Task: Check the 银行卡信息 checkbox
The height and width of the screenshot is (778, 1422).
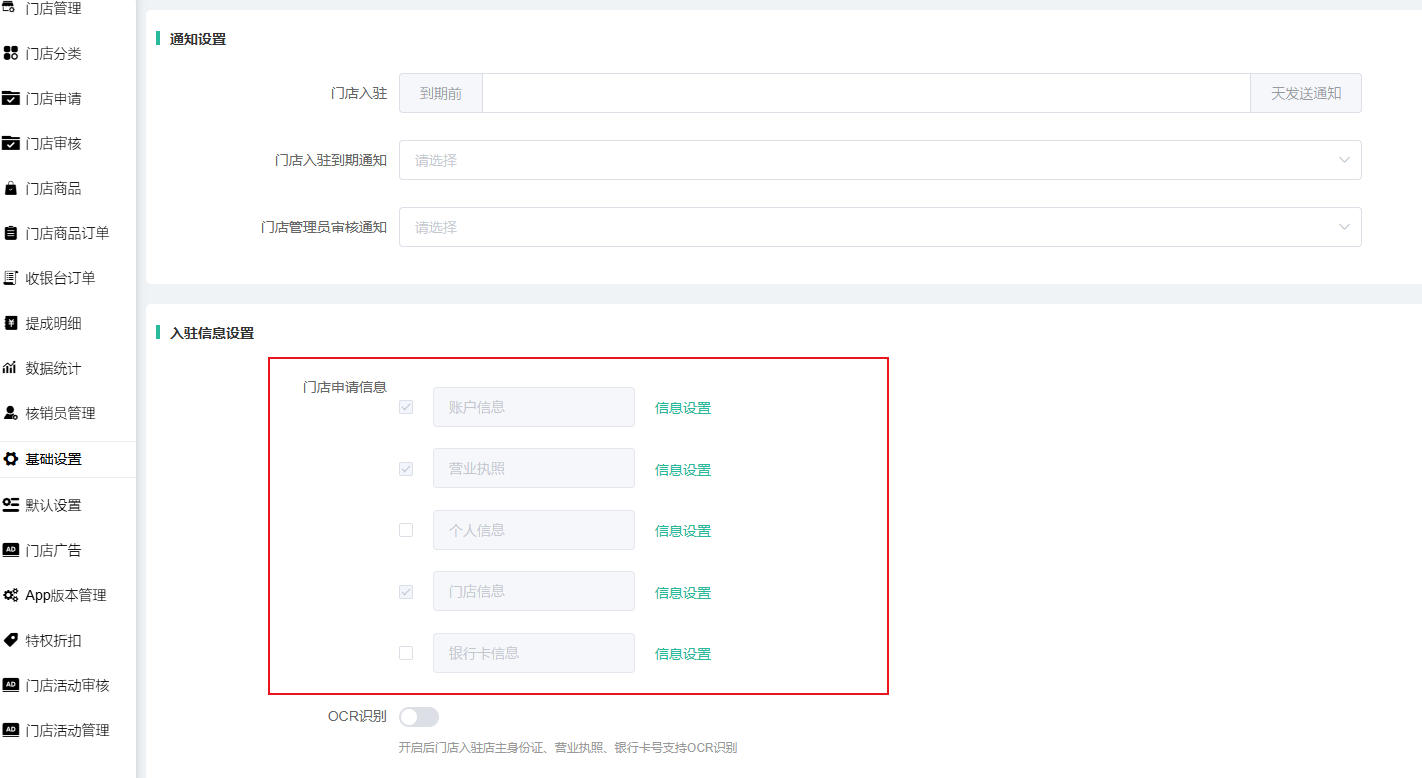Action: (x=406, y=653)
